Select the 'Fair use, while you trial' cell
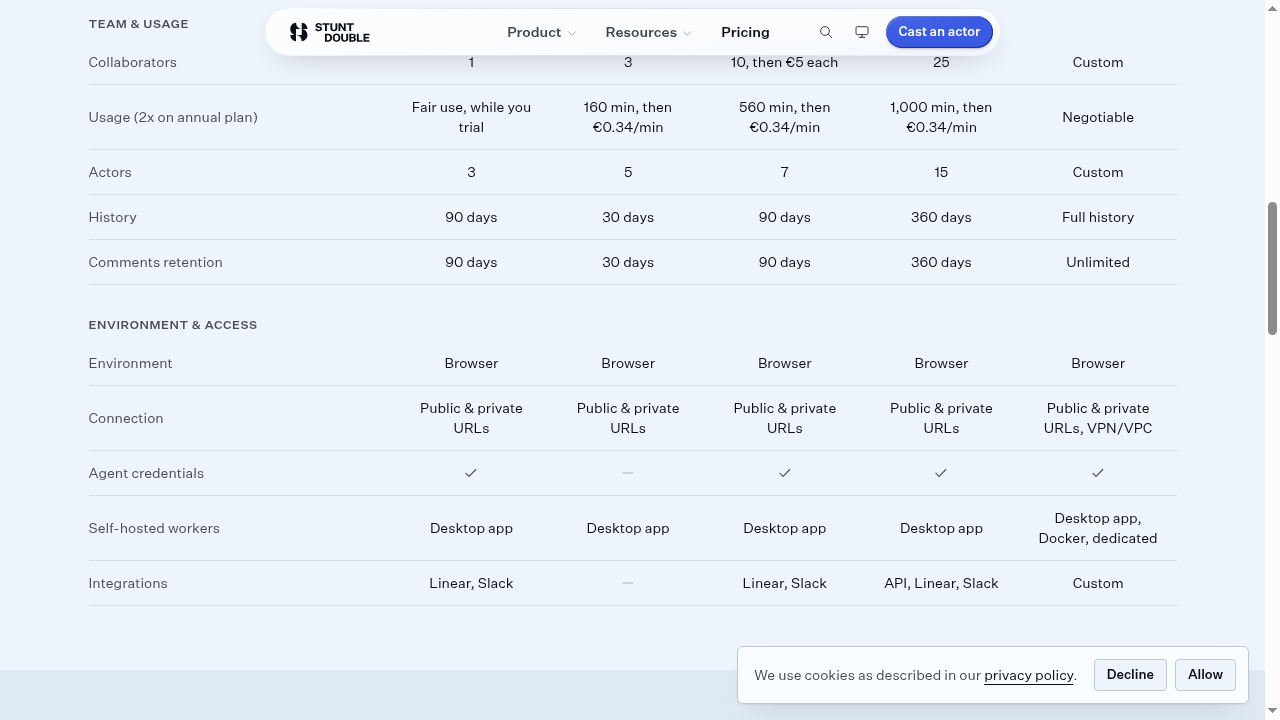Viewport: 1280px width, 720px height. [x=471, y=117]
